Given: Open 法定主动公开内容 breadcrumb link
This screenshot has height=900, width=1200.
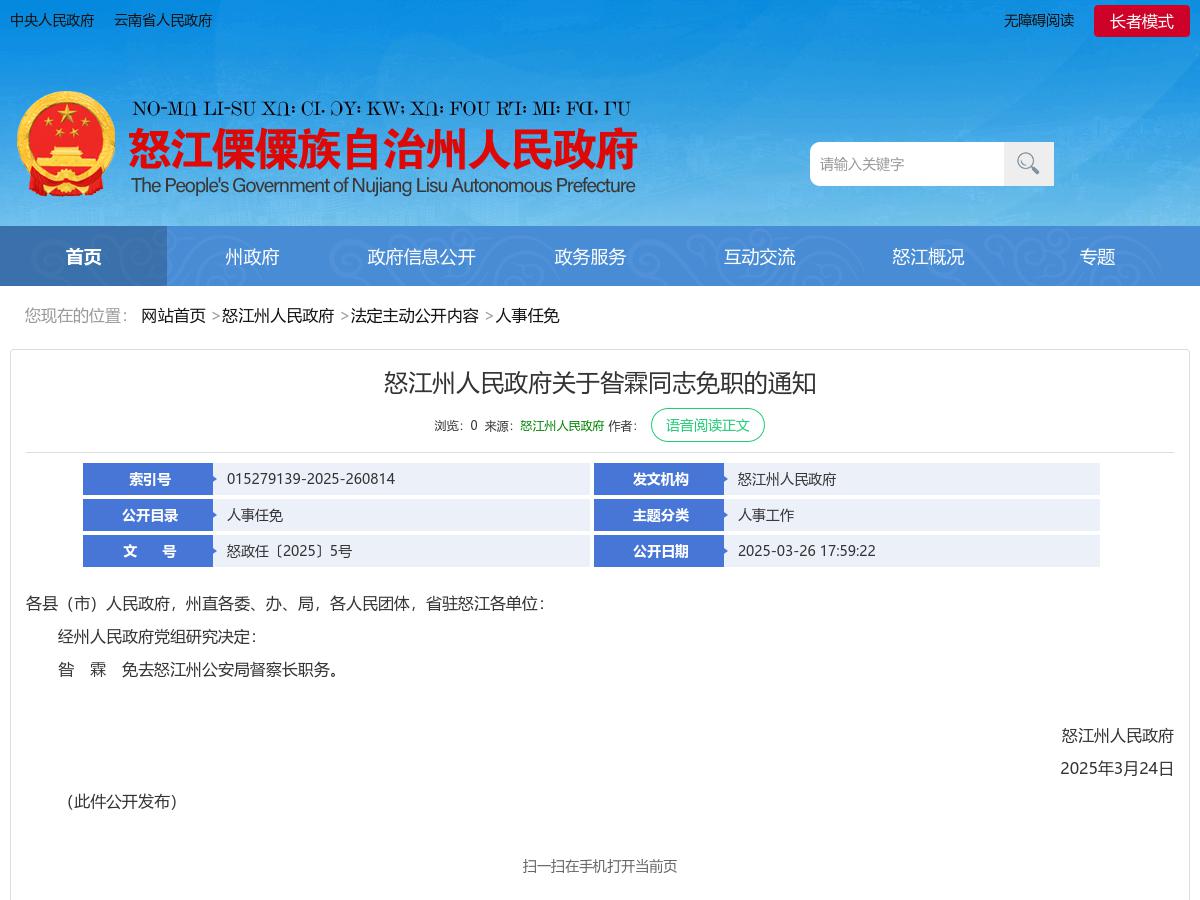Looking at the screenshot, I should [414, 316].
